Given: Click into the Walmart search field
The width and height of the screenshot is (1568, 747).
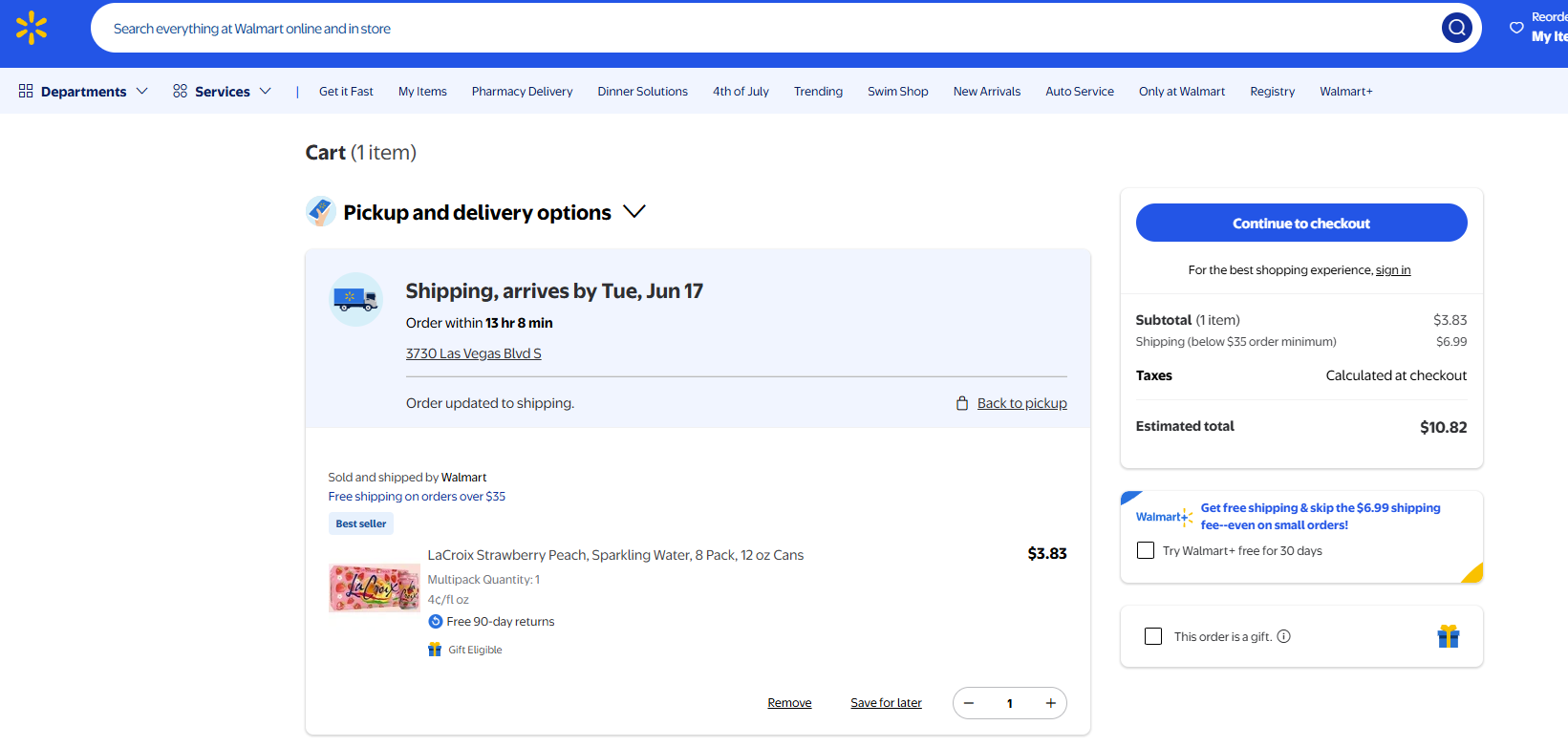Looking at the screenshot, I should click(x=764, y=29).
